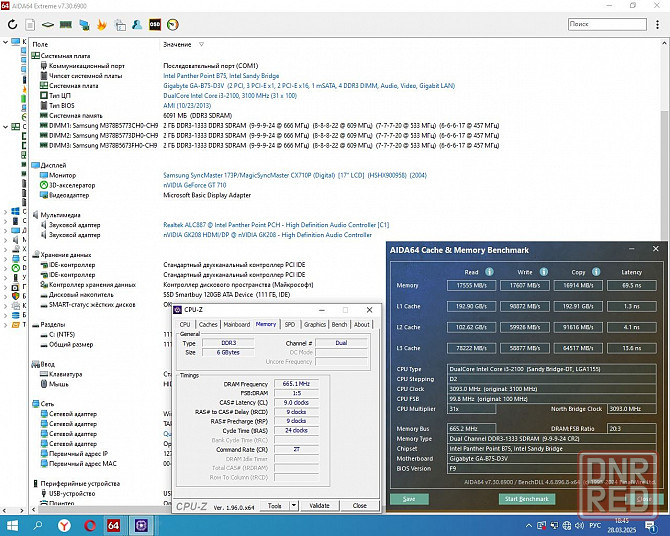Click the Validate button in CPU-Z

coord(319,506)
